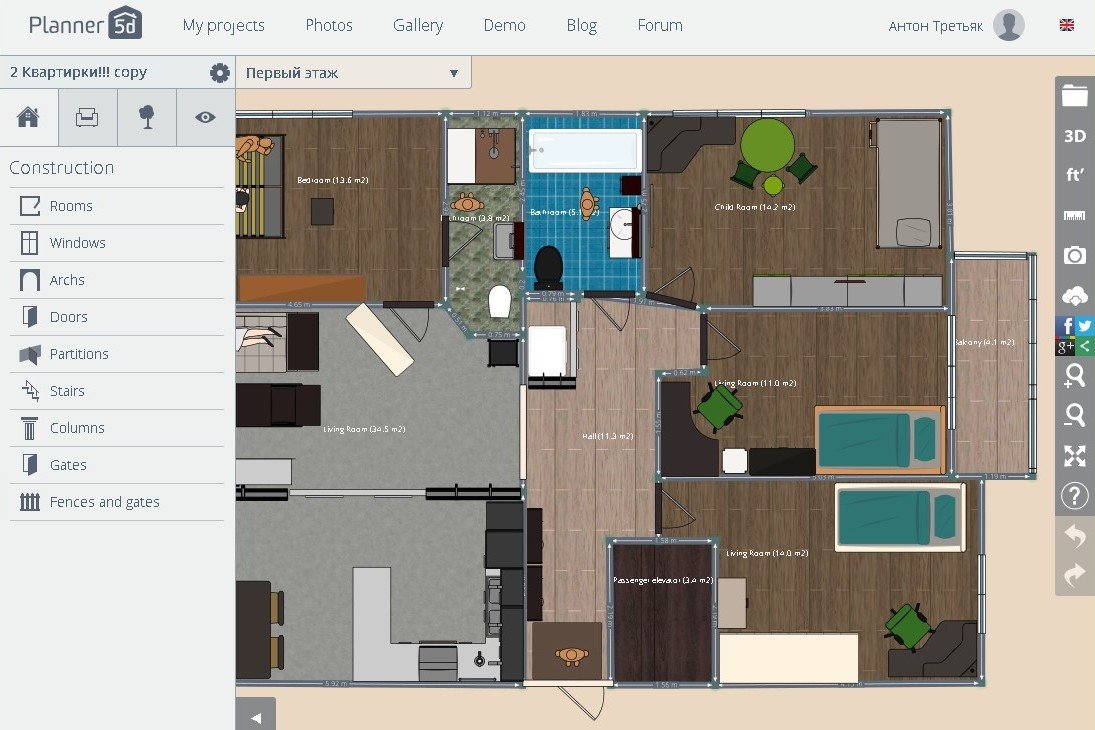Open the project folder icon
This screenshot has height=730, width=1095.
(1074, 96)
